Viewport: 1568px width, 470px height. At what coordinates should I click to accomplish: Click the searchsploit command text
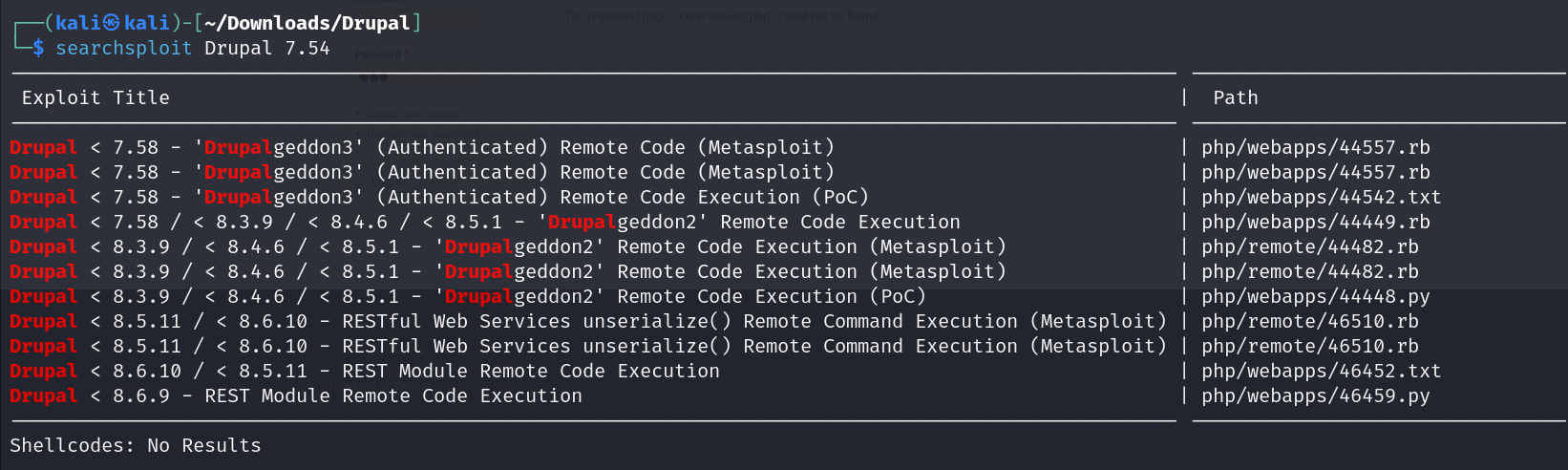(123, 48)
